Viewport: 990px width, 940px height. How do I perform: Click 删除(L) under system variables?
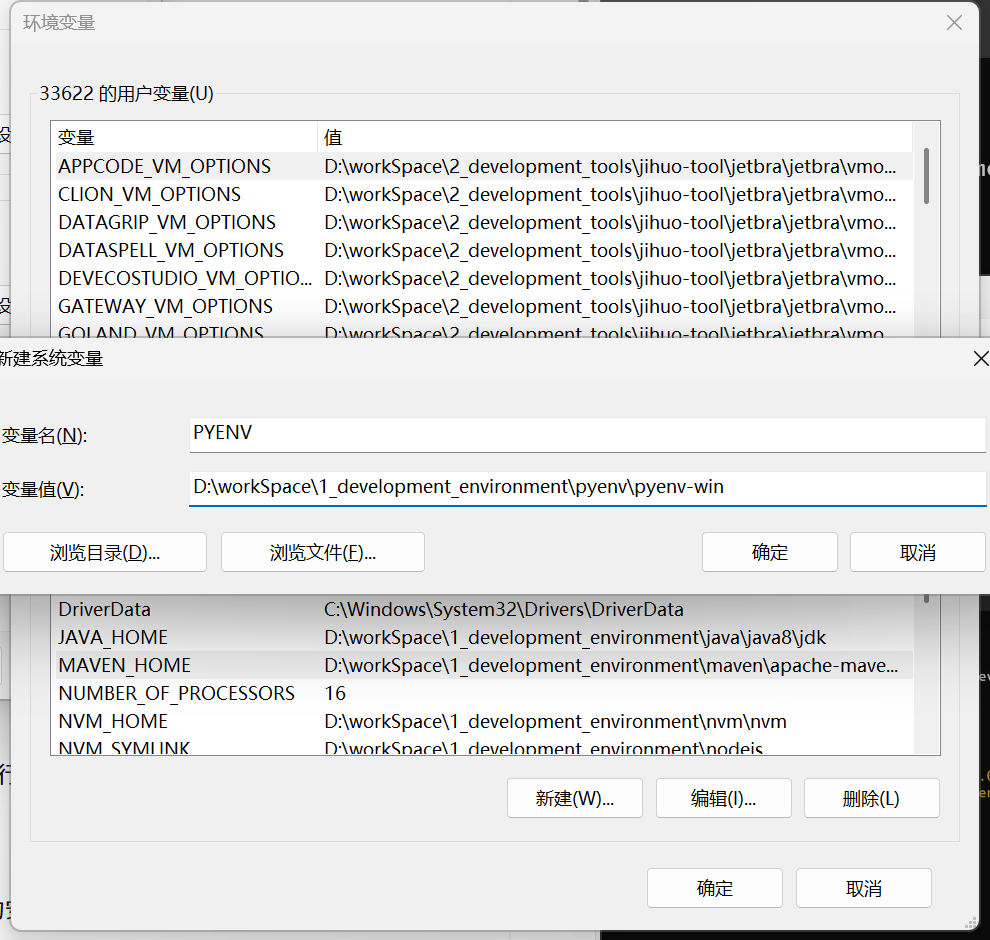871,798
